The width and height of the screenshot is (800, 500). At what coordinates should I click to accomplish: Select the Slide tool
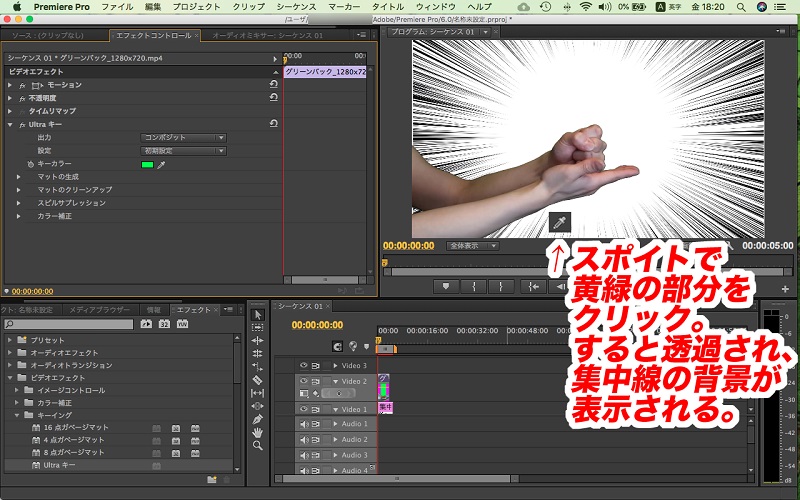[x=258, y=406]
